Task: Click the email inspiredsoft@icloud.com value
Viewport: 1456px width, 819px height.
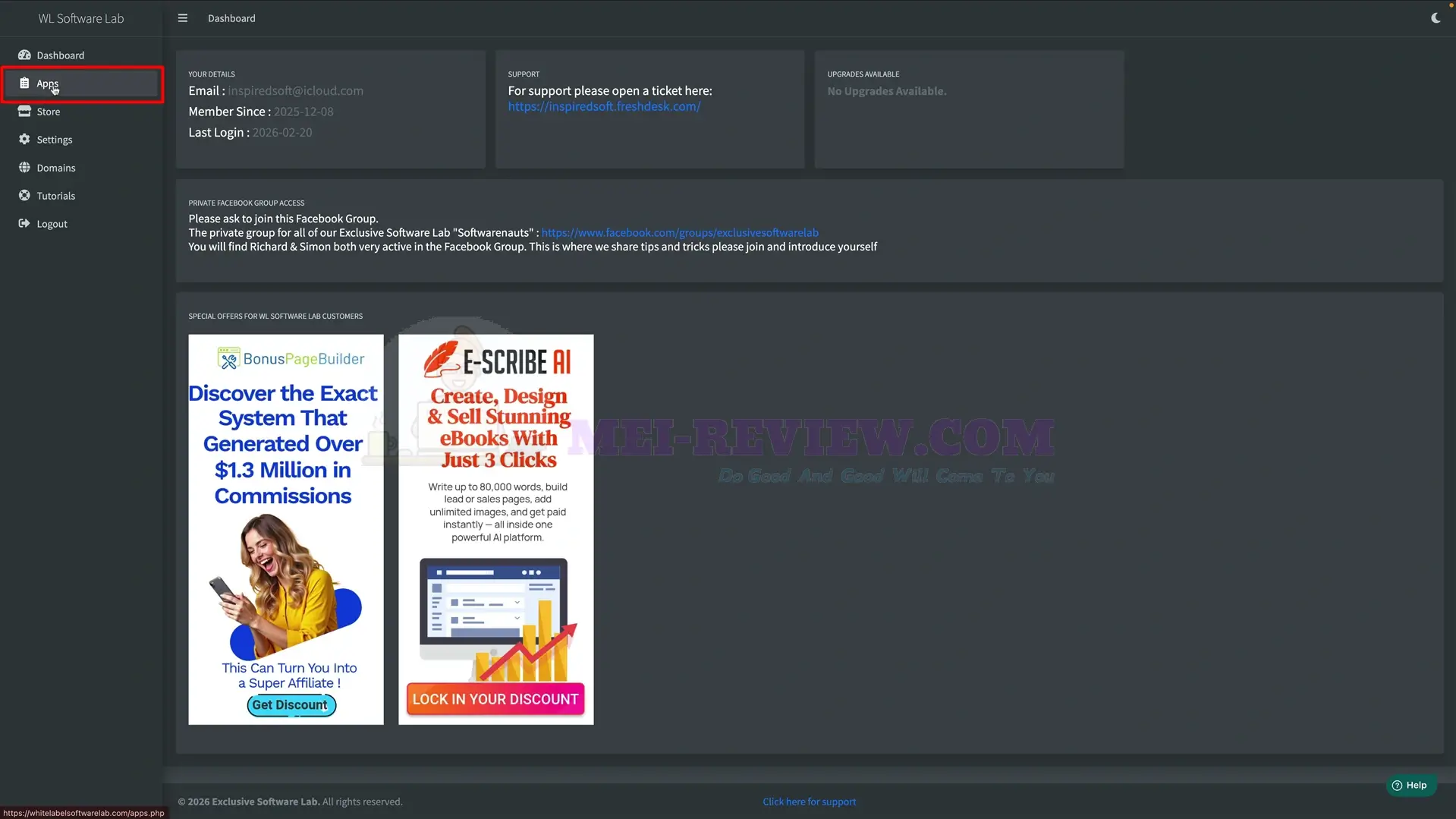Action: (296, 90)
